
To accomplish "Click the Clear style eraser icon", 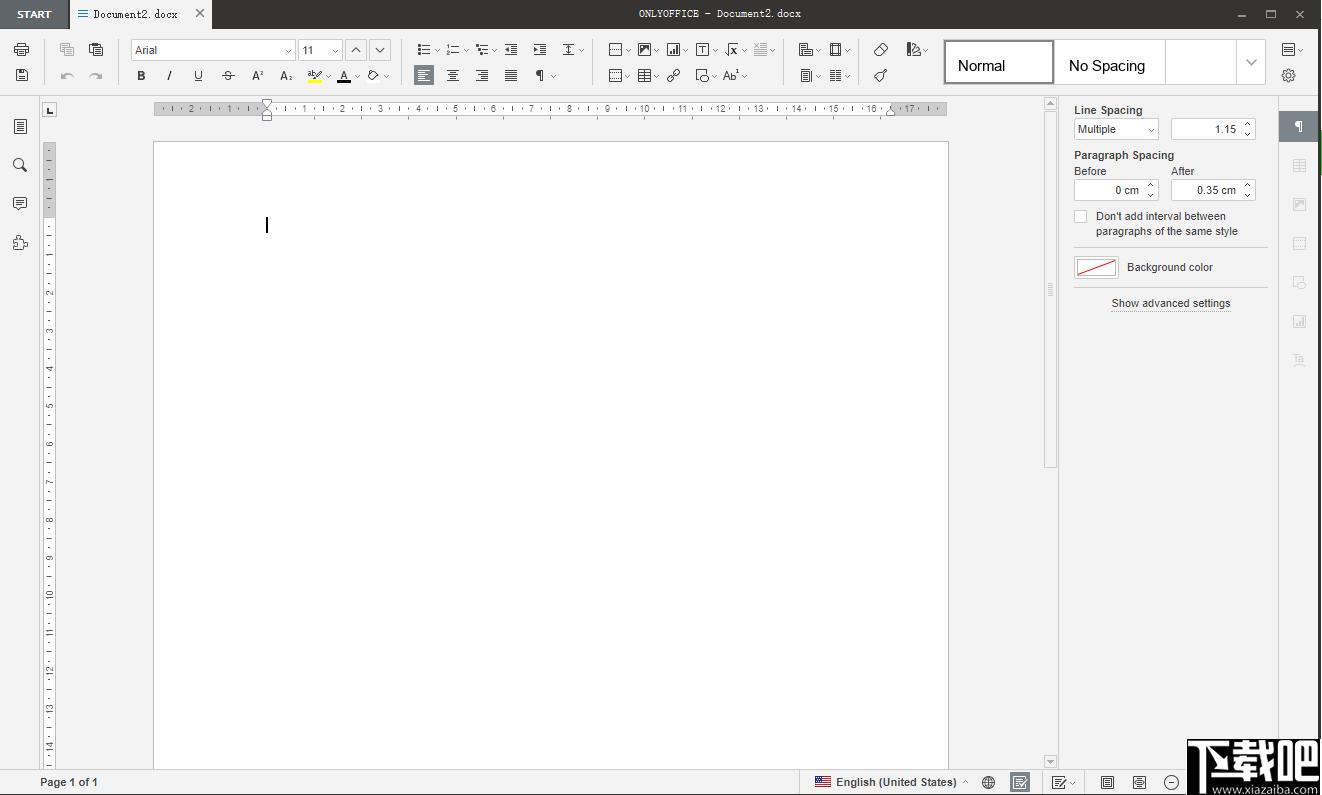I will tap(881, 49).
